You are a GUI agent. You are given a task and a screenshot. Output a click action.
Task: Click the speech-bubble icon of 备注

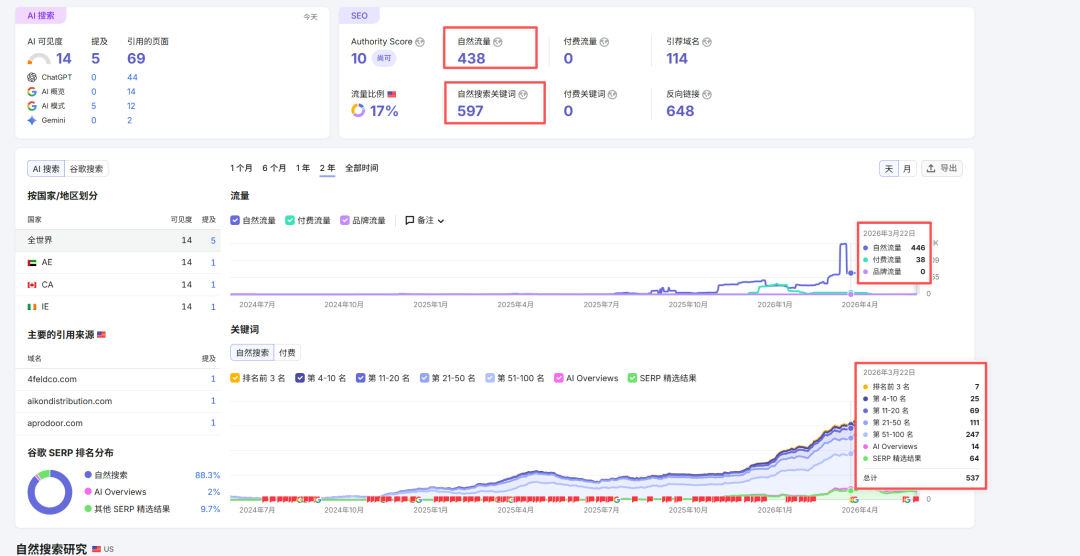(410, 220)
